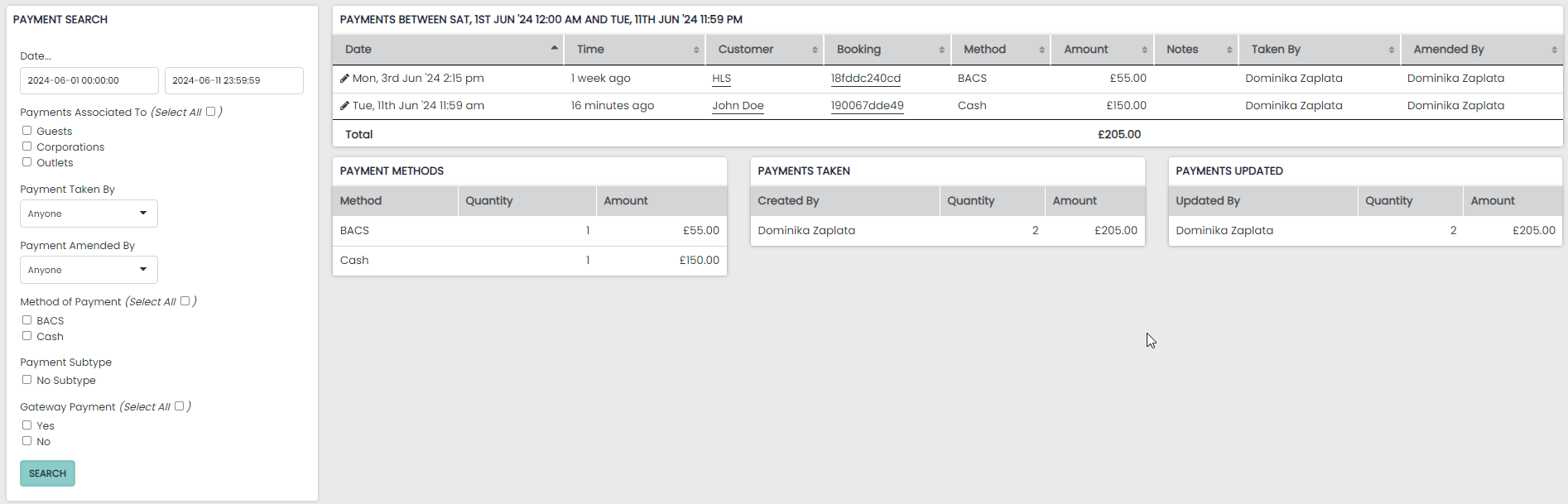Open booking link 18fddc240cd
Screen dimensions: 1568x504
tap(865, 79)
